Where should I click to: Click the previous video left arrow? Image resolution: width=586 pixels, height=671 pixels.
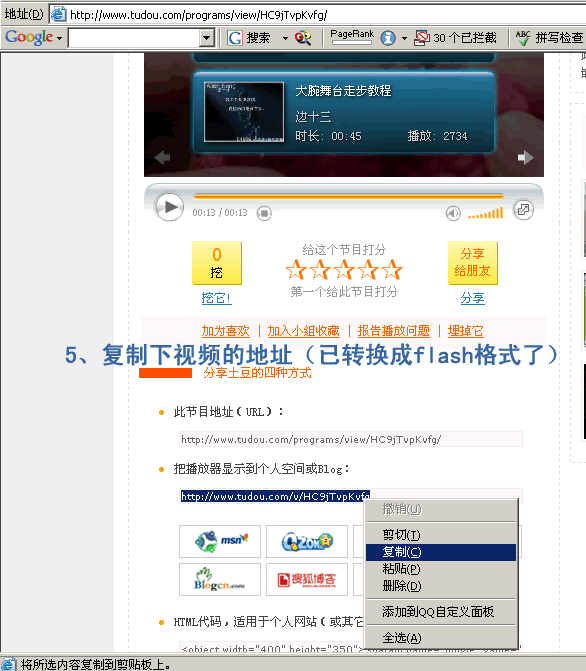point(162,157)
